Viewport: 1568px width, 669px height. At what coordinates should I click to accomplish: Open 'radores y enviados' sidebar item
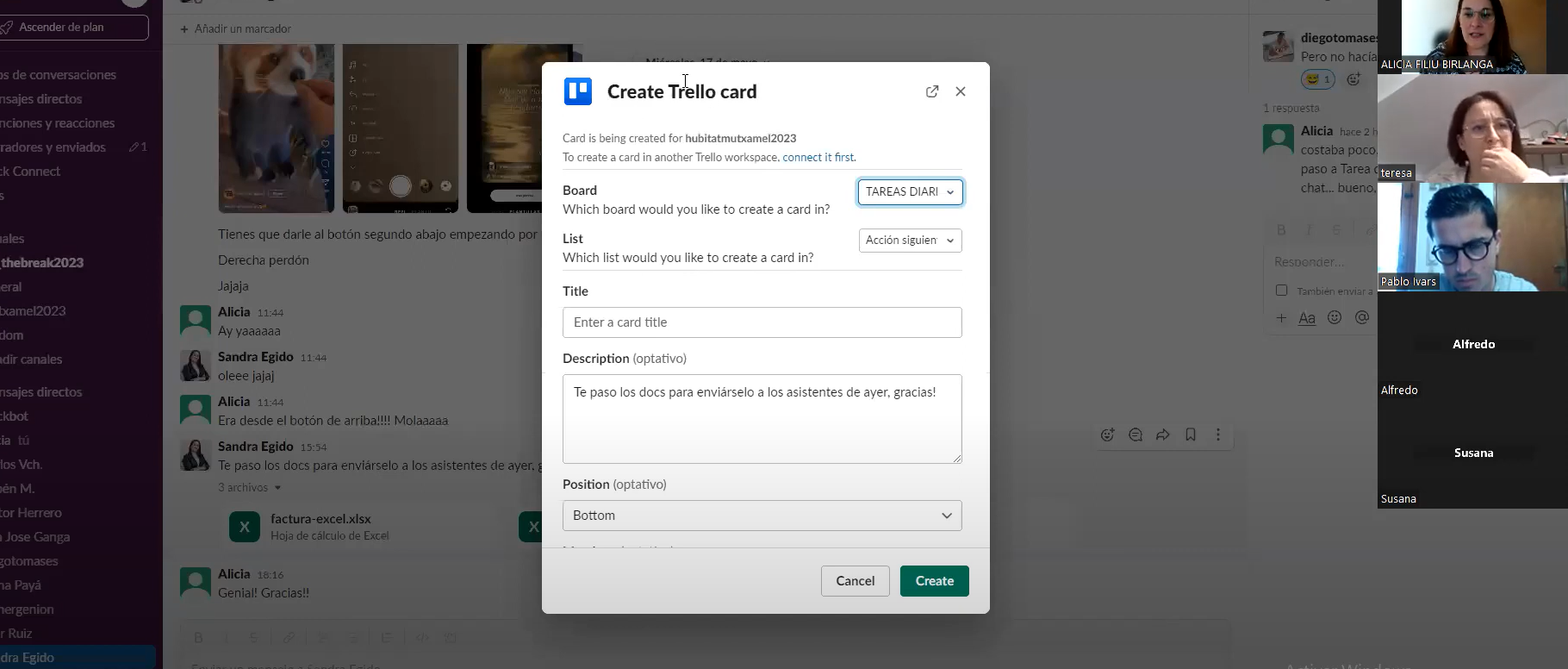(53, 147)
